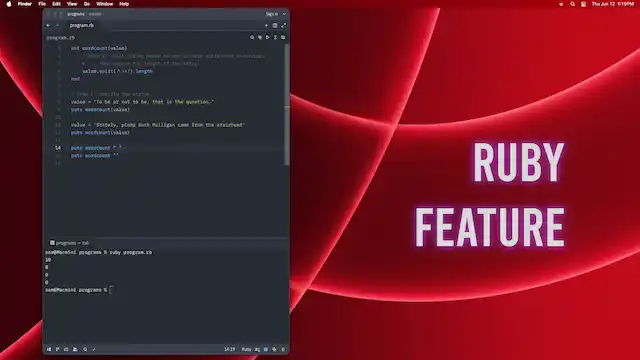This screenshot has width=640, height=360.
Task: Click the new tab plus icon
Action: click(267, 25)
